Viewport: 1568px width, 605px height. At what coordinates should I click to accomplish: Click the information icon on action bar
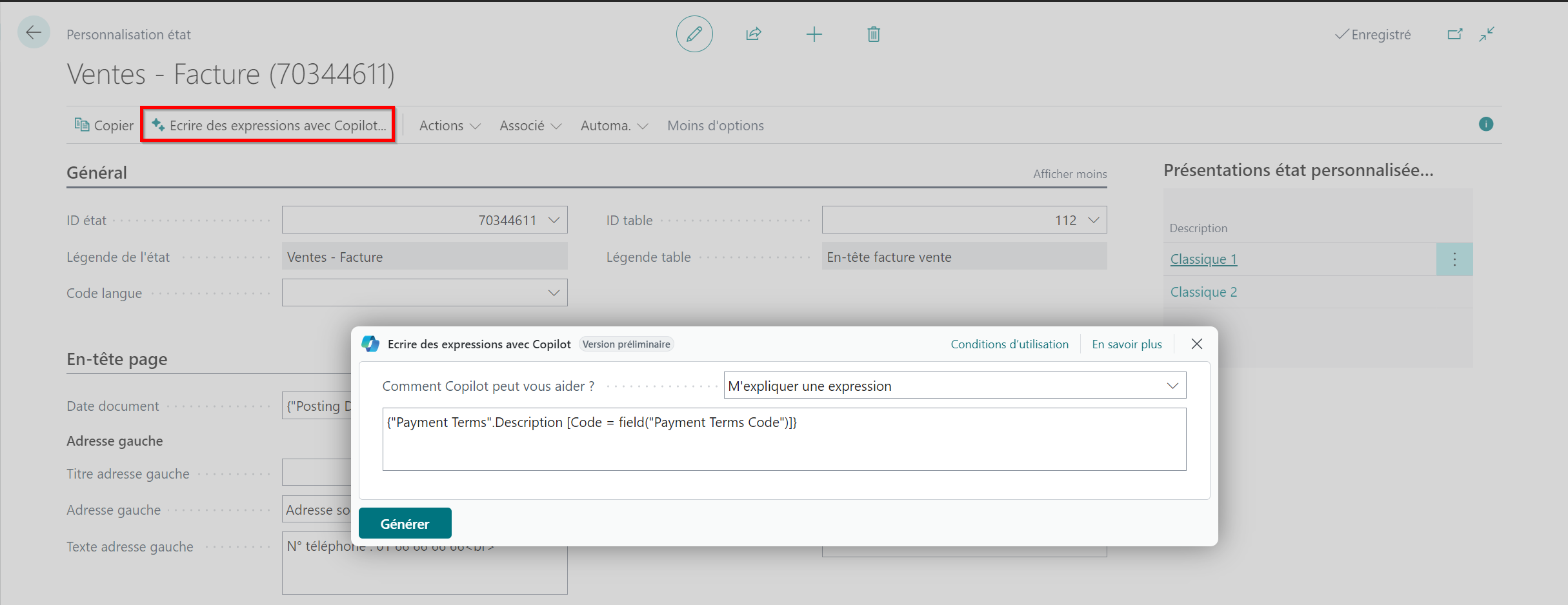point(1486,124)
